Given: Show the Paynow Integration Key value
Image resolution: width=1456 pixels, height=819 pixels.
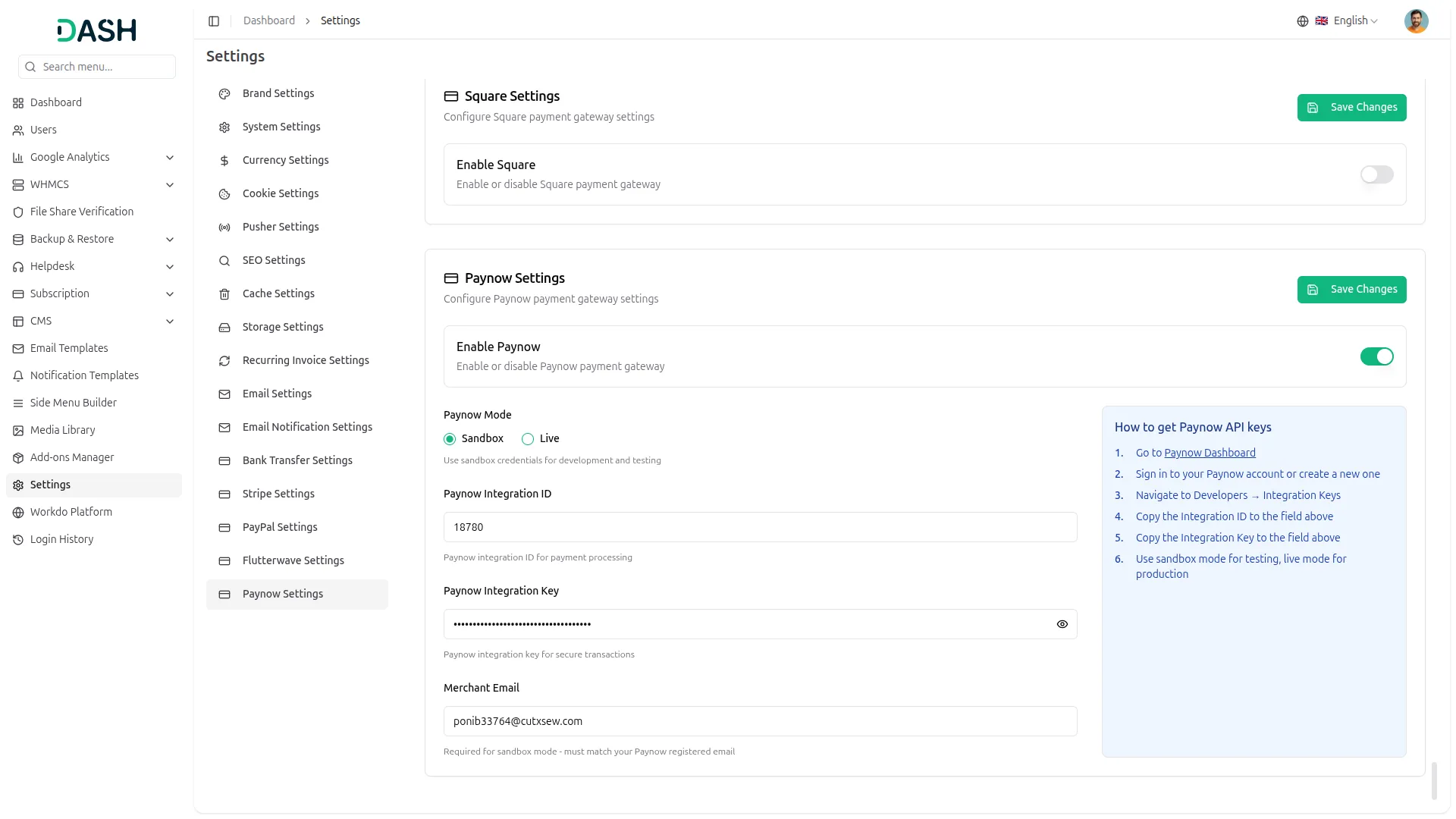Looking at the screenshot, I should (x=1062, y=624).
